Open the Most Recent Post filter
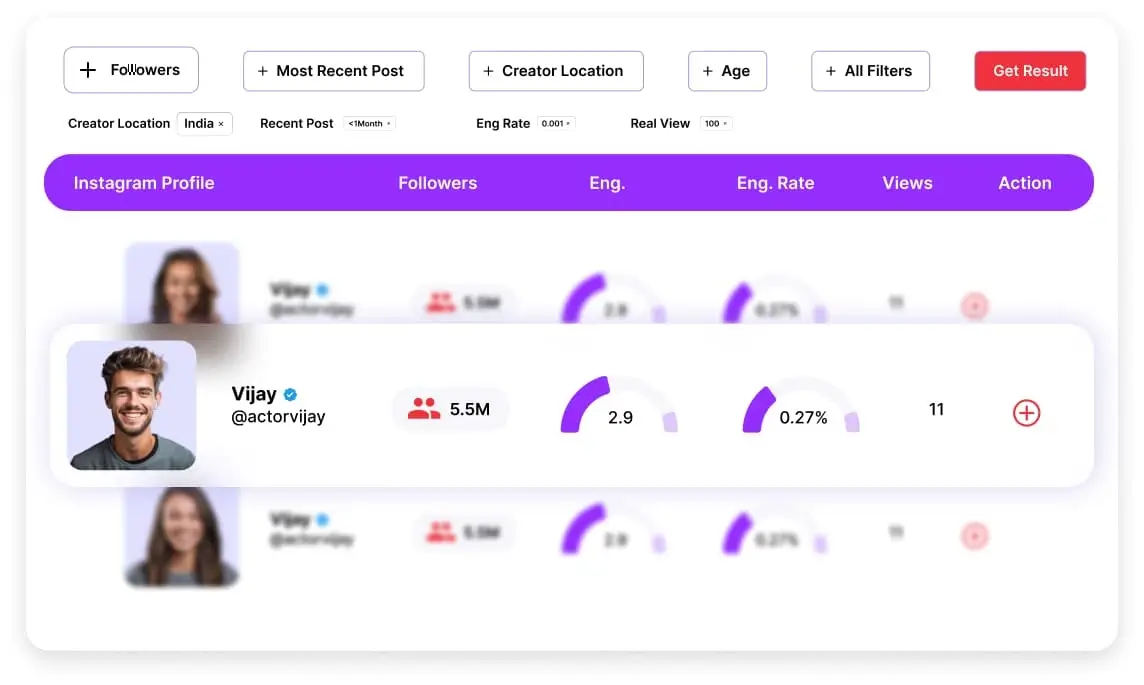 (x=333, y=71)
